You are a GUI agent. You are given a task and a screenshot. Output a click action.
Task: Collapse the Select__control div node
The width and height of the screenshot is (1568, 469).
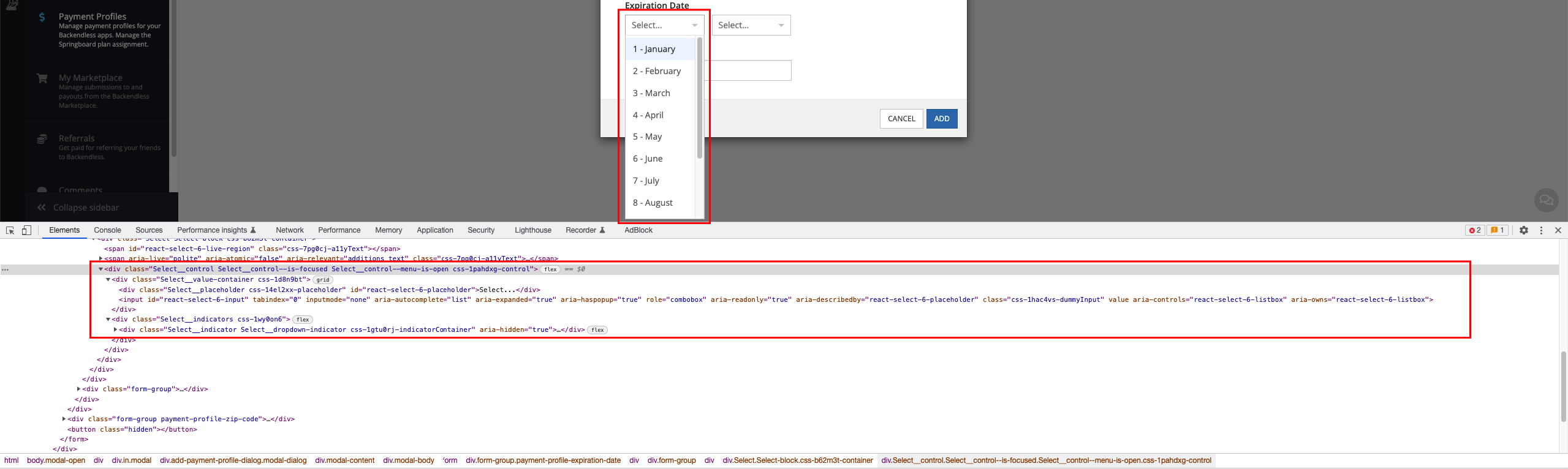[x=100, y=269]
